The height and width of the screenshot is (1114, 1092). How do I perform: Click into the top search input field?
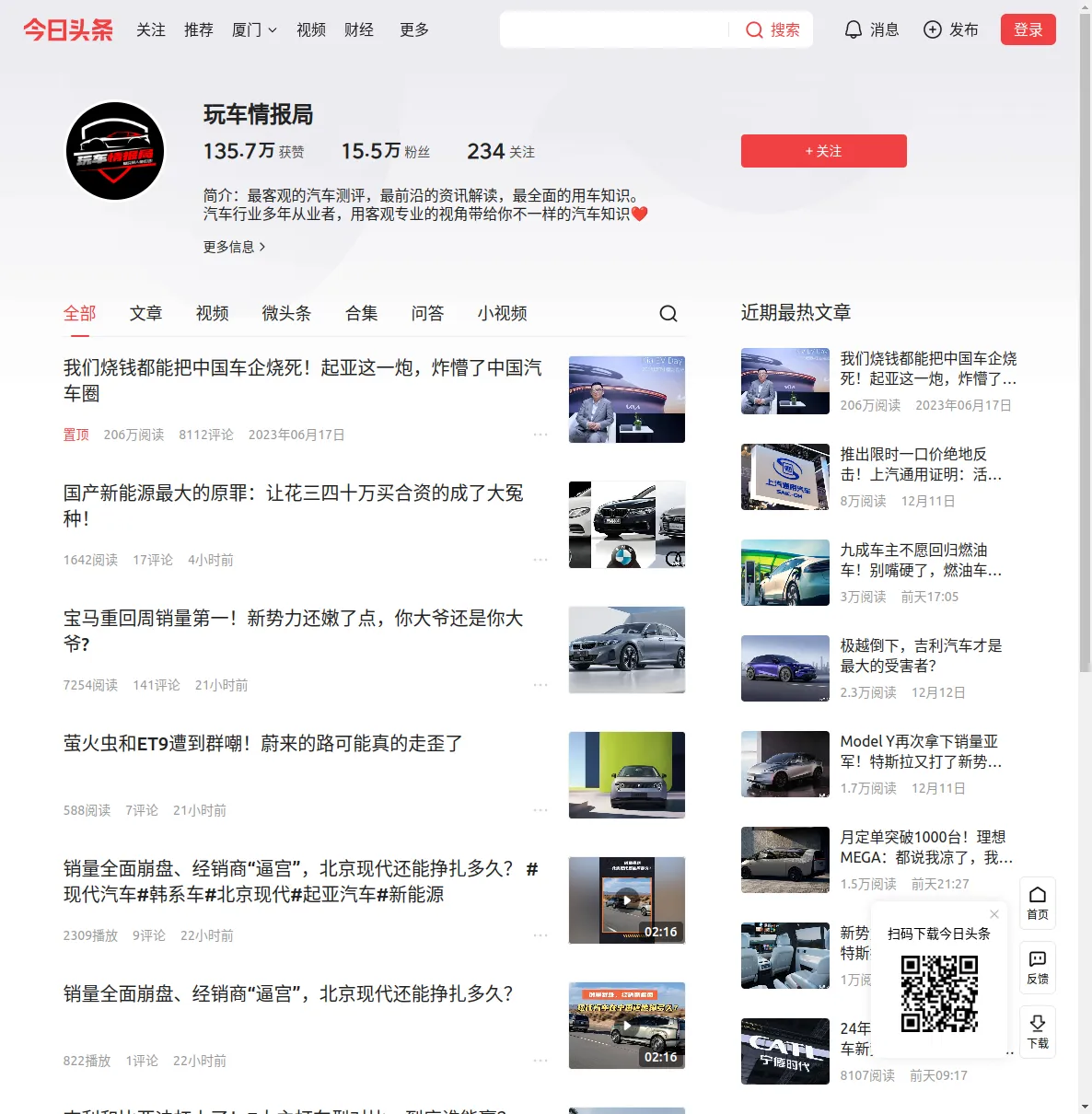click(x=615, y=29)
